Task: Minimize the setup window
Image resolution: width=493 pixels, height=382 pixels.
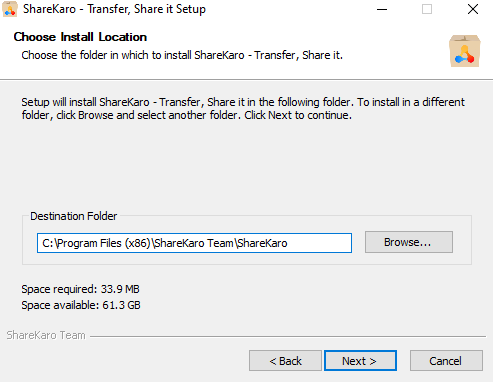Action: click(382, 9)
